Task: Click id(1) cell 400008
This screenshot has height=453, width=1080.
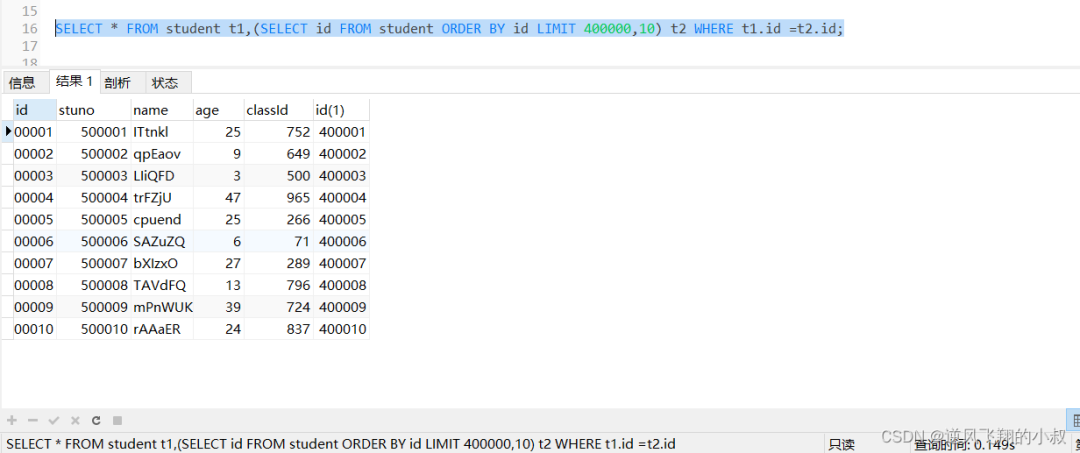Action: (x=342, y=285)
